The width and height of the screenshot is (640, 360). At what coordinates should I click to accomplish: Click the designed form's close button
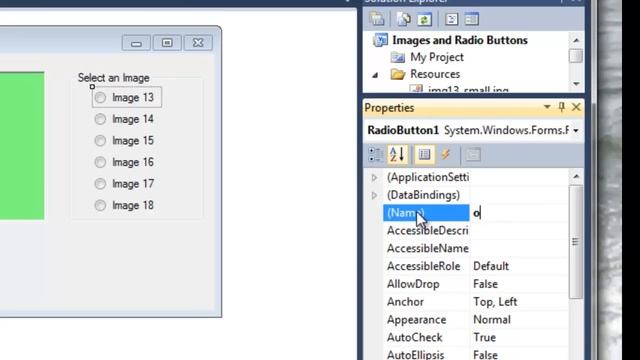click(198, 43)
